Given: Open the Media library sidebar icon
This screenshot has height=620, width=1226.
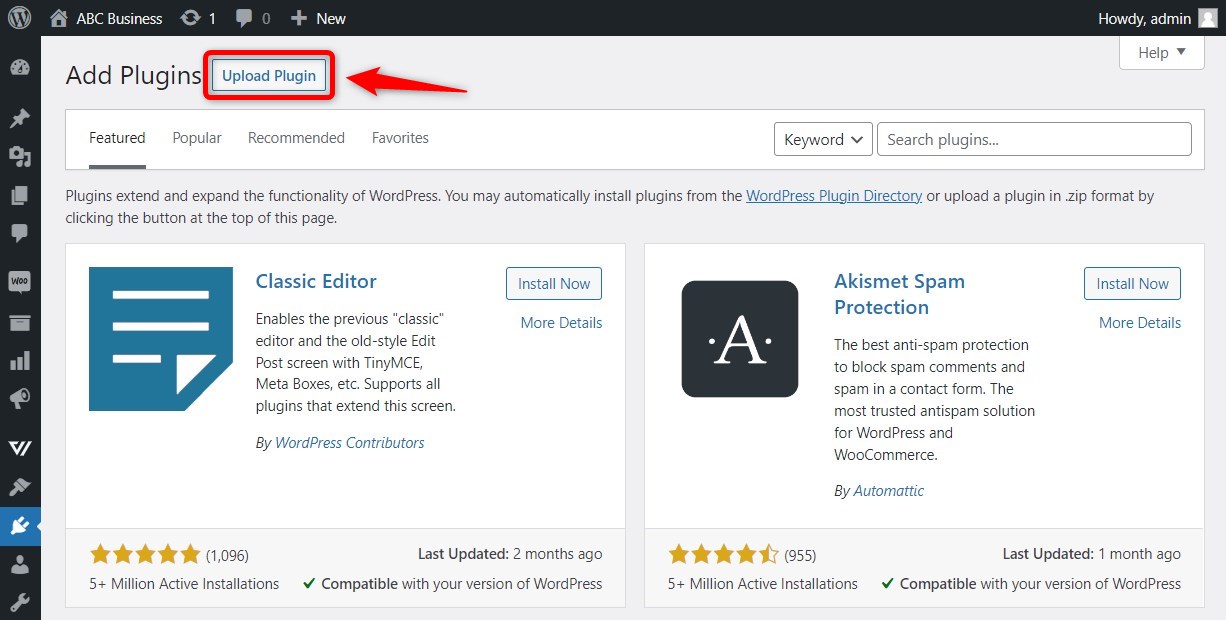Looking at the screenshot, I should (20, 157).
